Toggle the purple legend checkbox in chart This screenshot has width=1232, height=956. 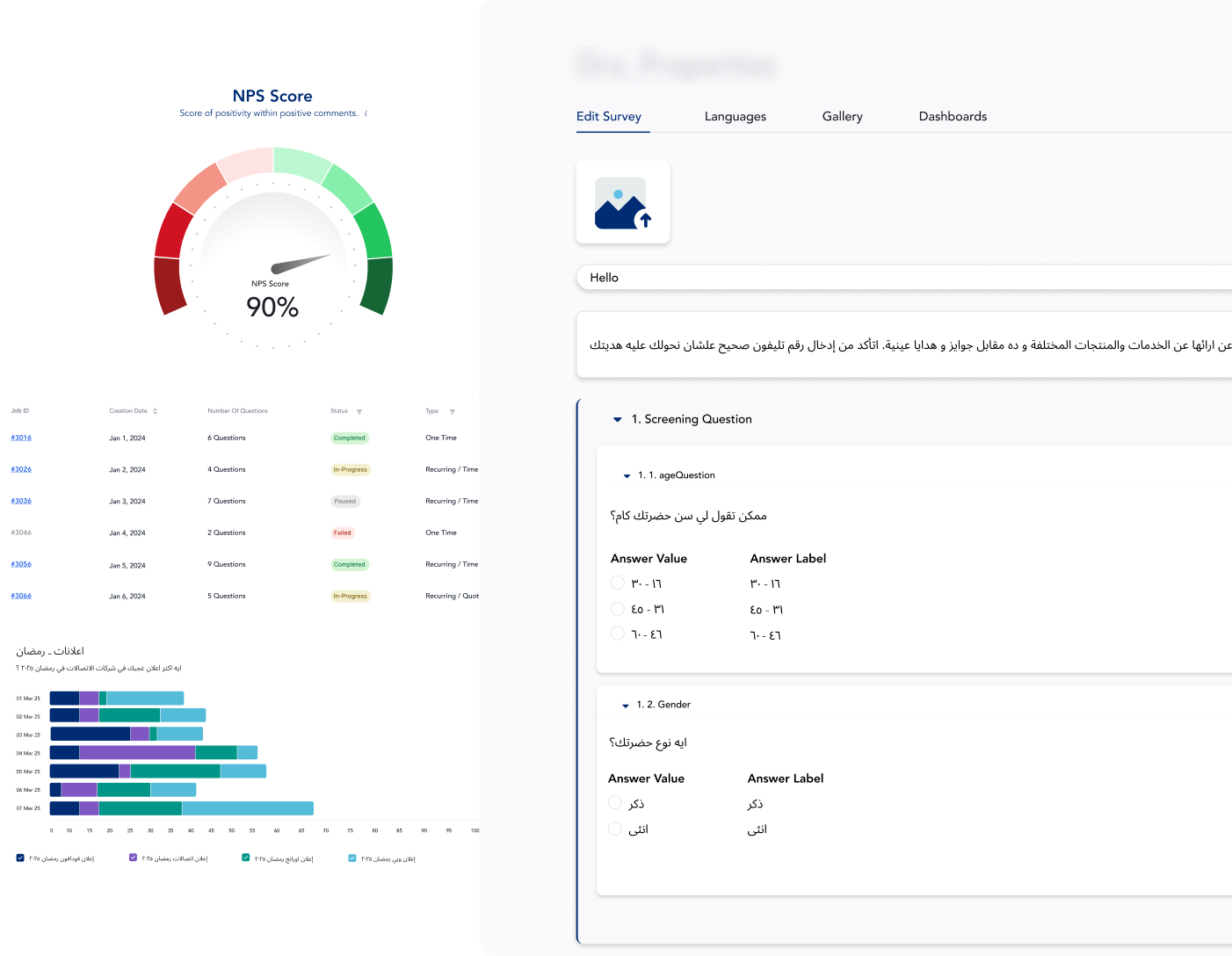pos(134,858)
